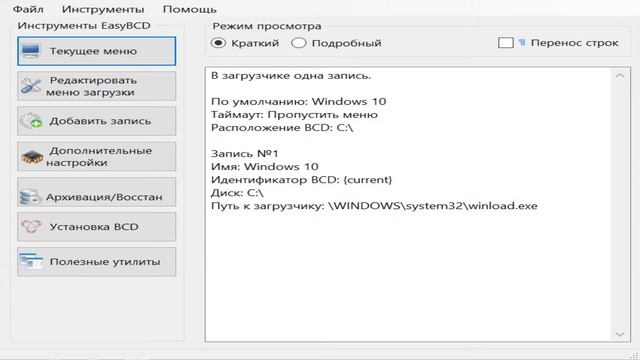
Task: Click the line 'Диск: C:\'
Action: point(237,193)
